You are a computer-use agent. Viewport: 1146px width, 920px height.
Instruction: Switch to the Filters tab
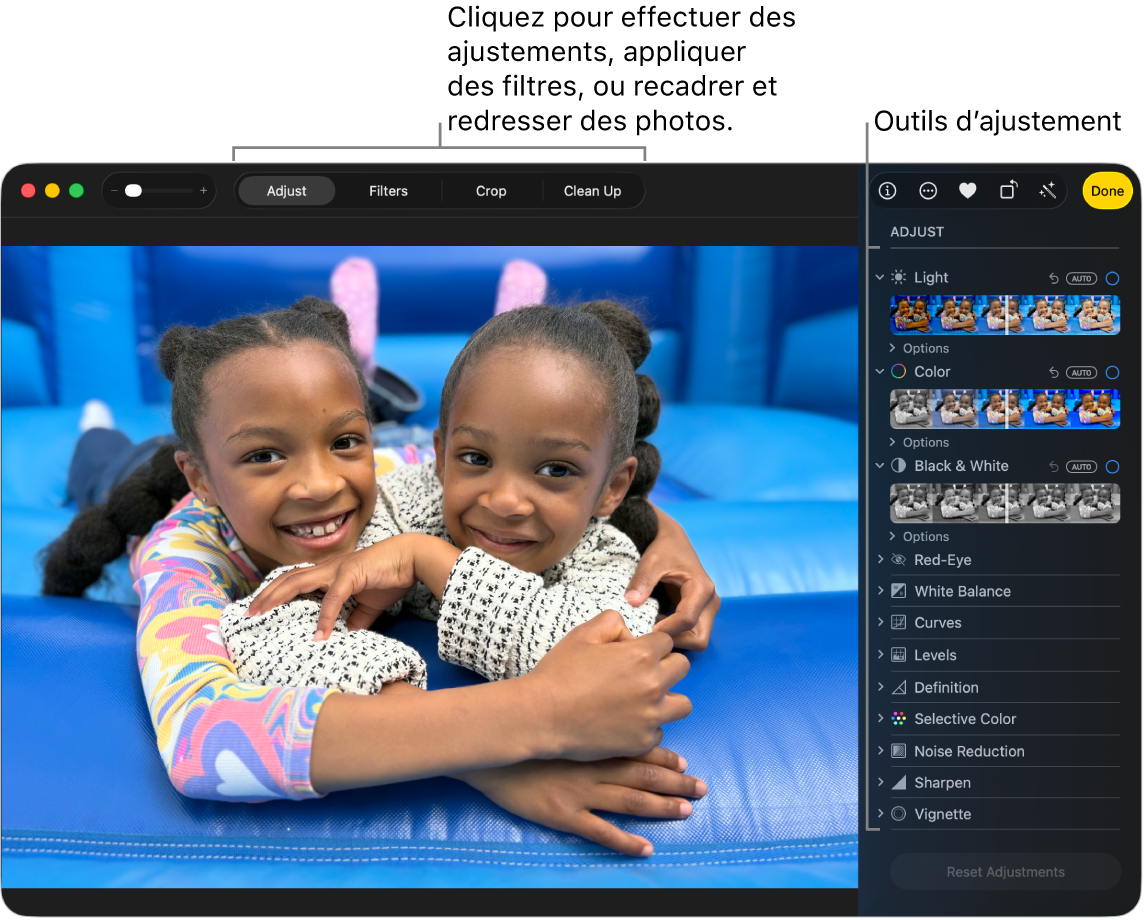388,190
